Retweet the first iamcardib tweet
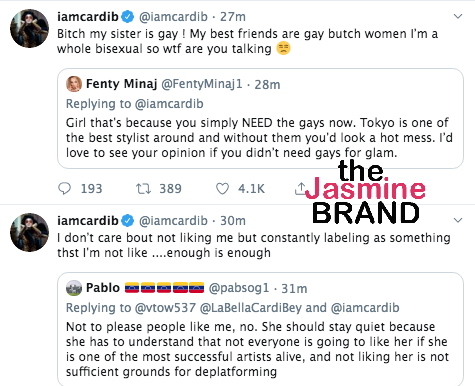This screenshot has height=386, width=475. coord(143,189)
